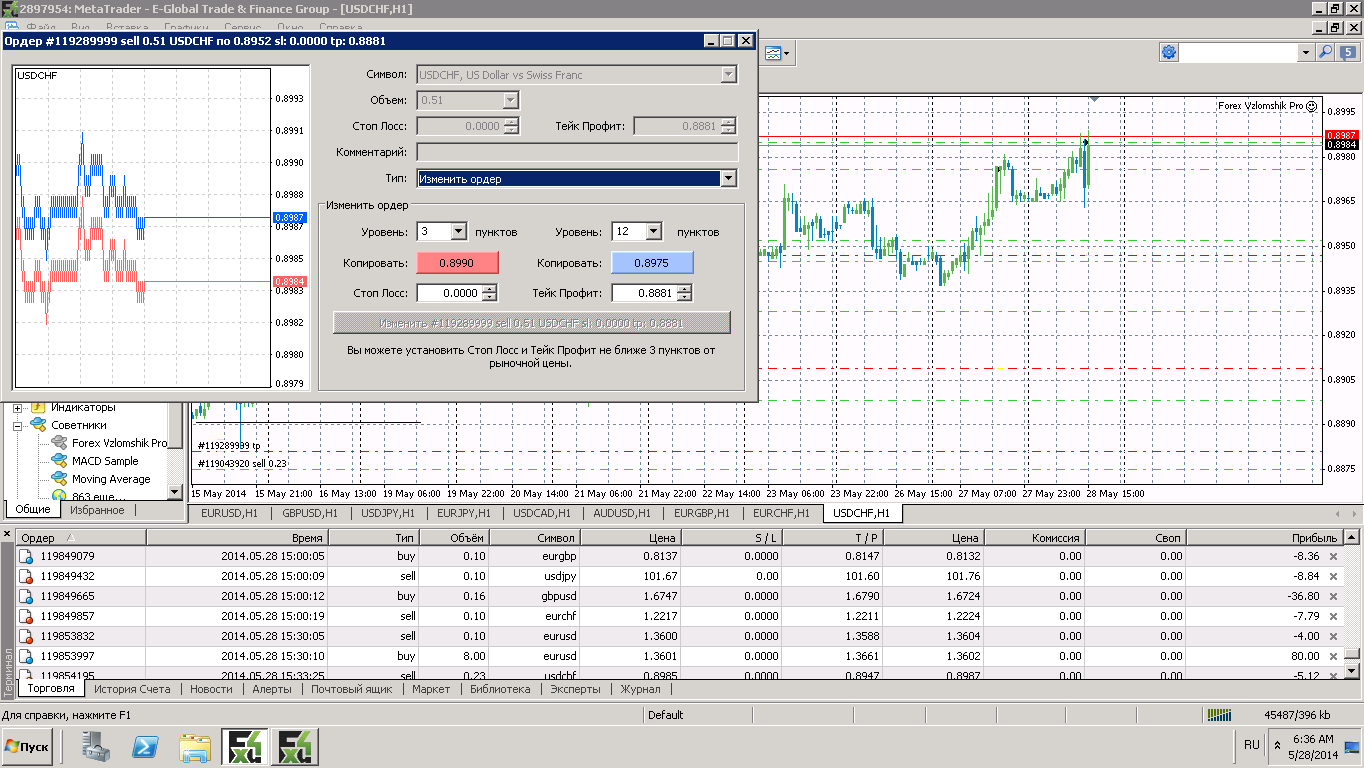1364x768 pixels.
Task: Close order 119849079 with its X icon
Action: click(x=1333, y=556)
